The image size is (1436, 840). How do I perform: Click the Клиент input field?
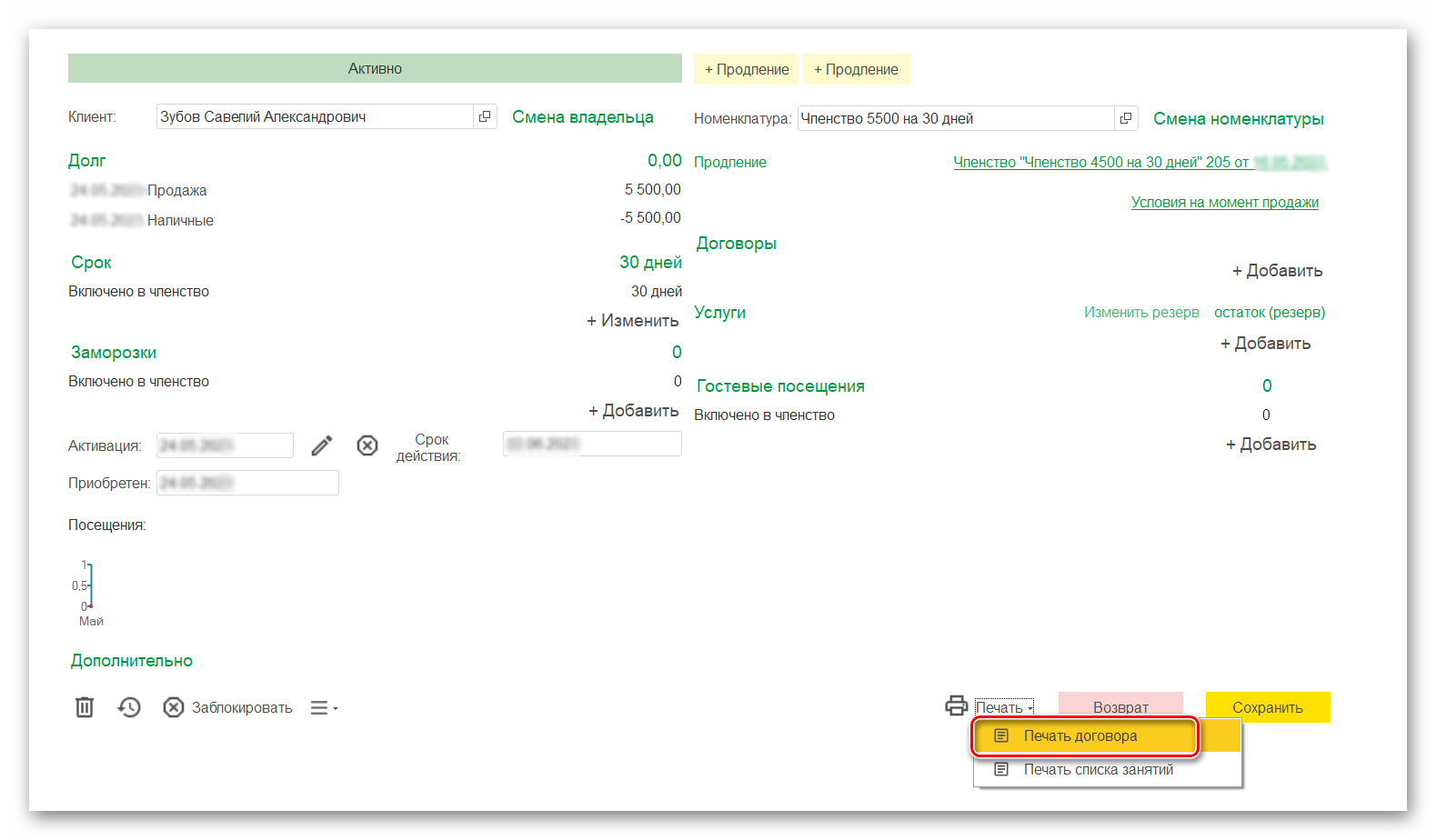pyautogui.click(x=315, y=116)
